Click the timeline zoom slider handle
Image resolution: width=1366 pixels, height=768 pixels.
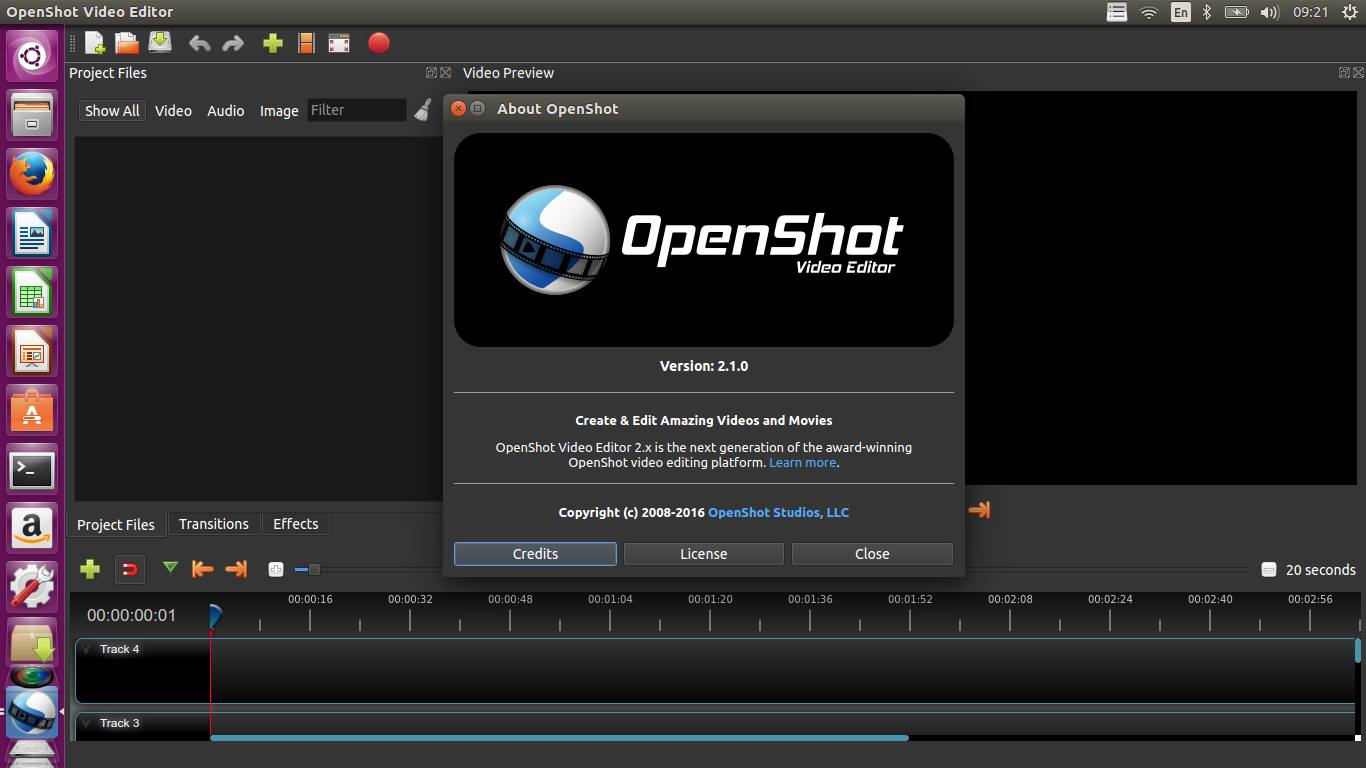[314, 569]
